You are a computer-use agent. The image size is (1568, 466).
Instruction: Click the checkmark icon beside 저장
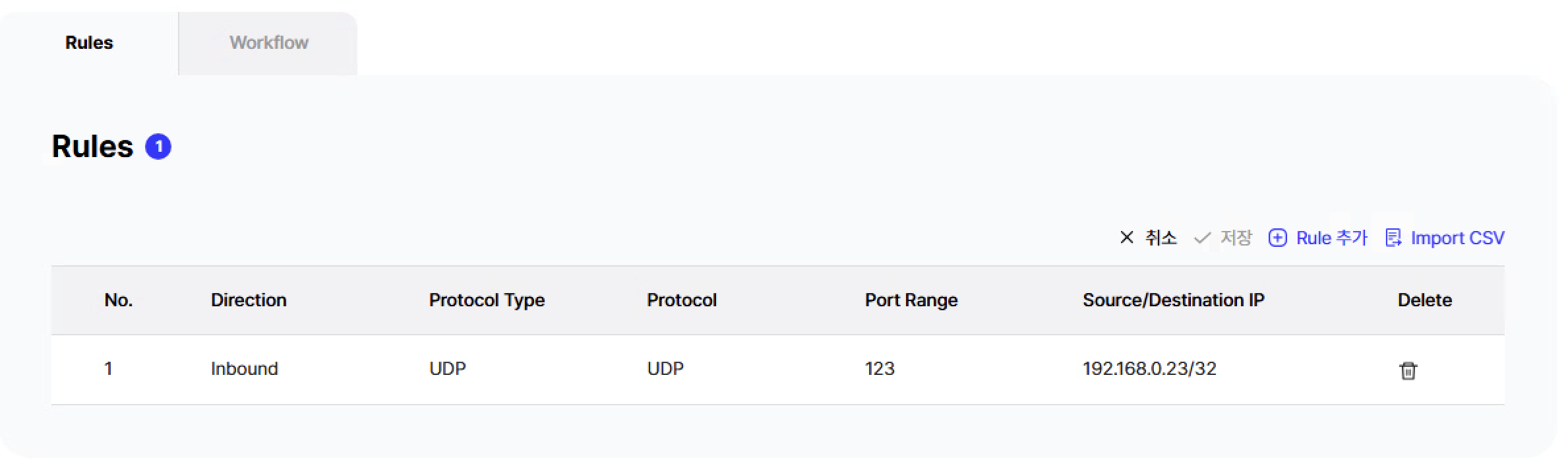coord(1202,238)
